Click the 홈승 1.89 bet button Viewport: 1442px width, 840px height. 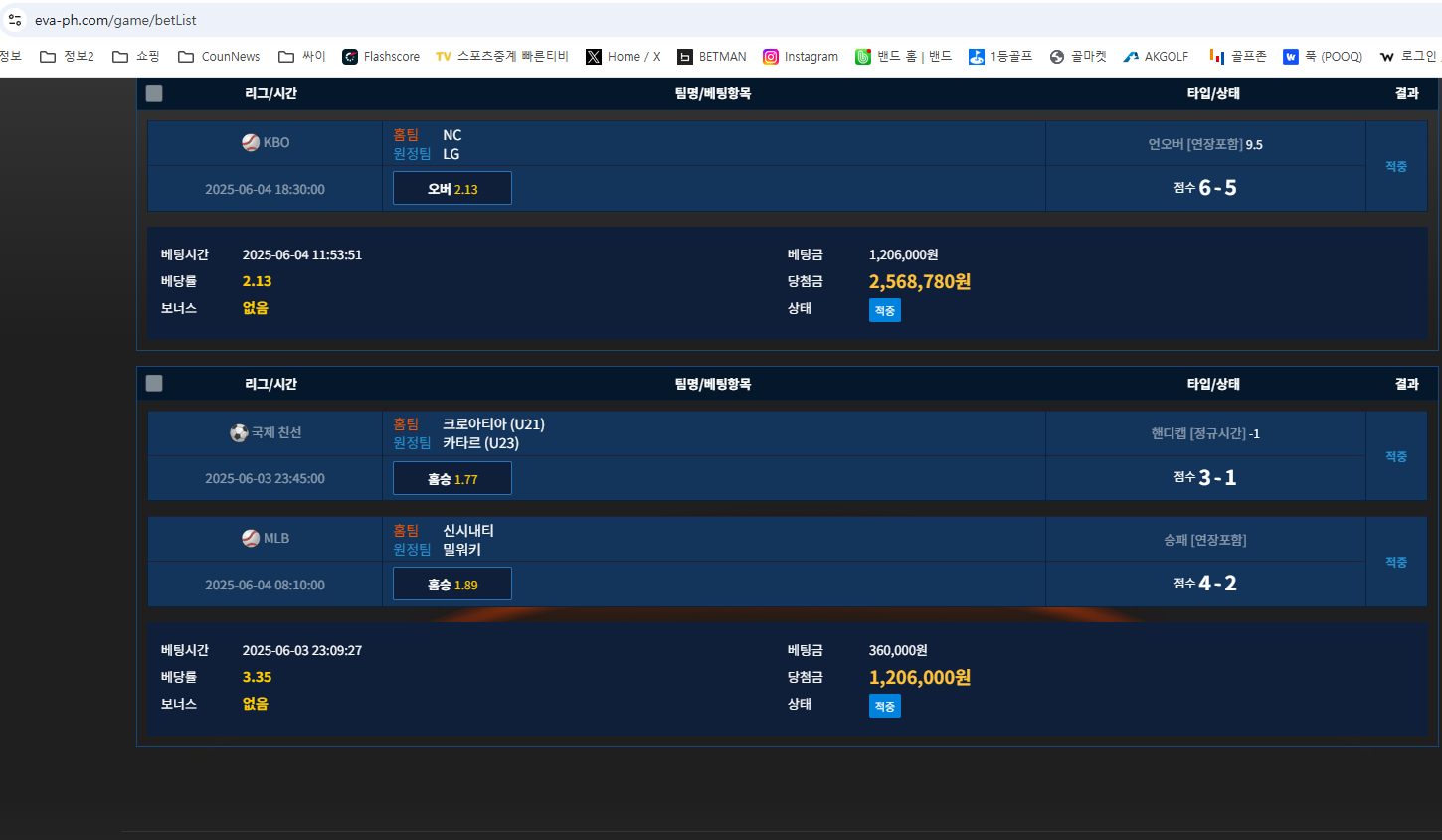point(452,584)
